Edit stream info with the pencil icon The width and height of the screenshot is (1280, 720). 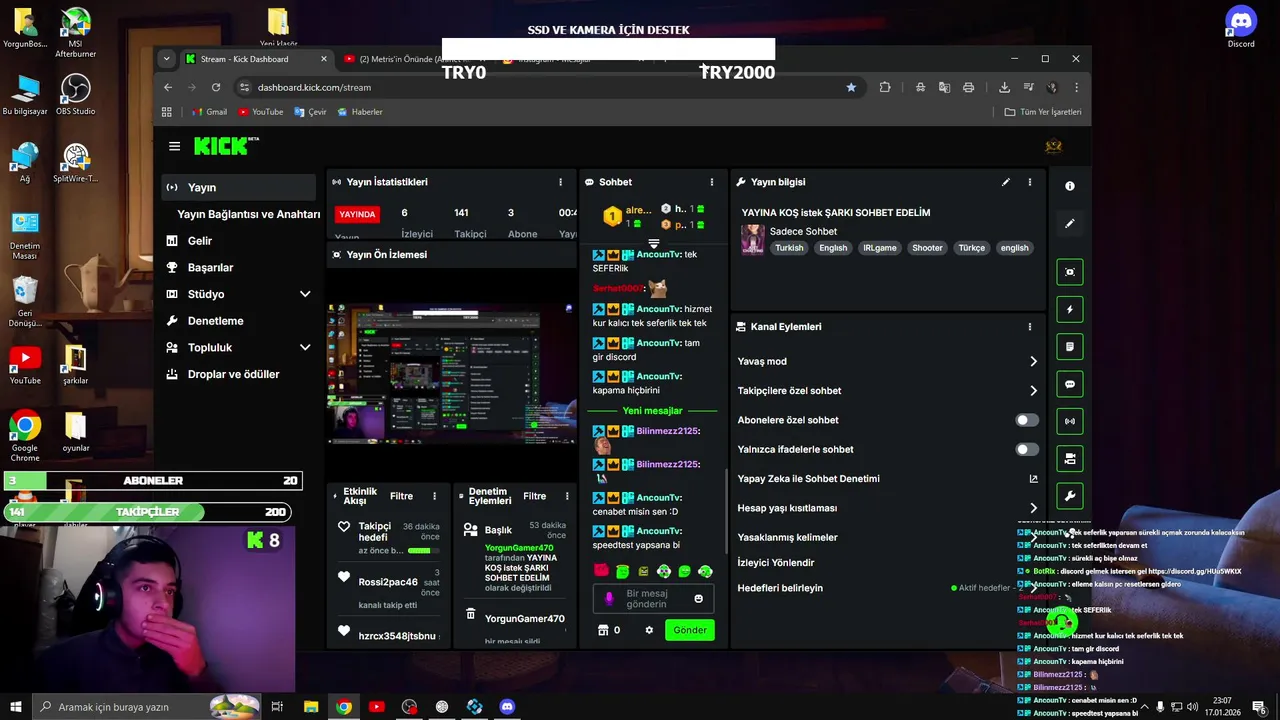pos(1006,182)
